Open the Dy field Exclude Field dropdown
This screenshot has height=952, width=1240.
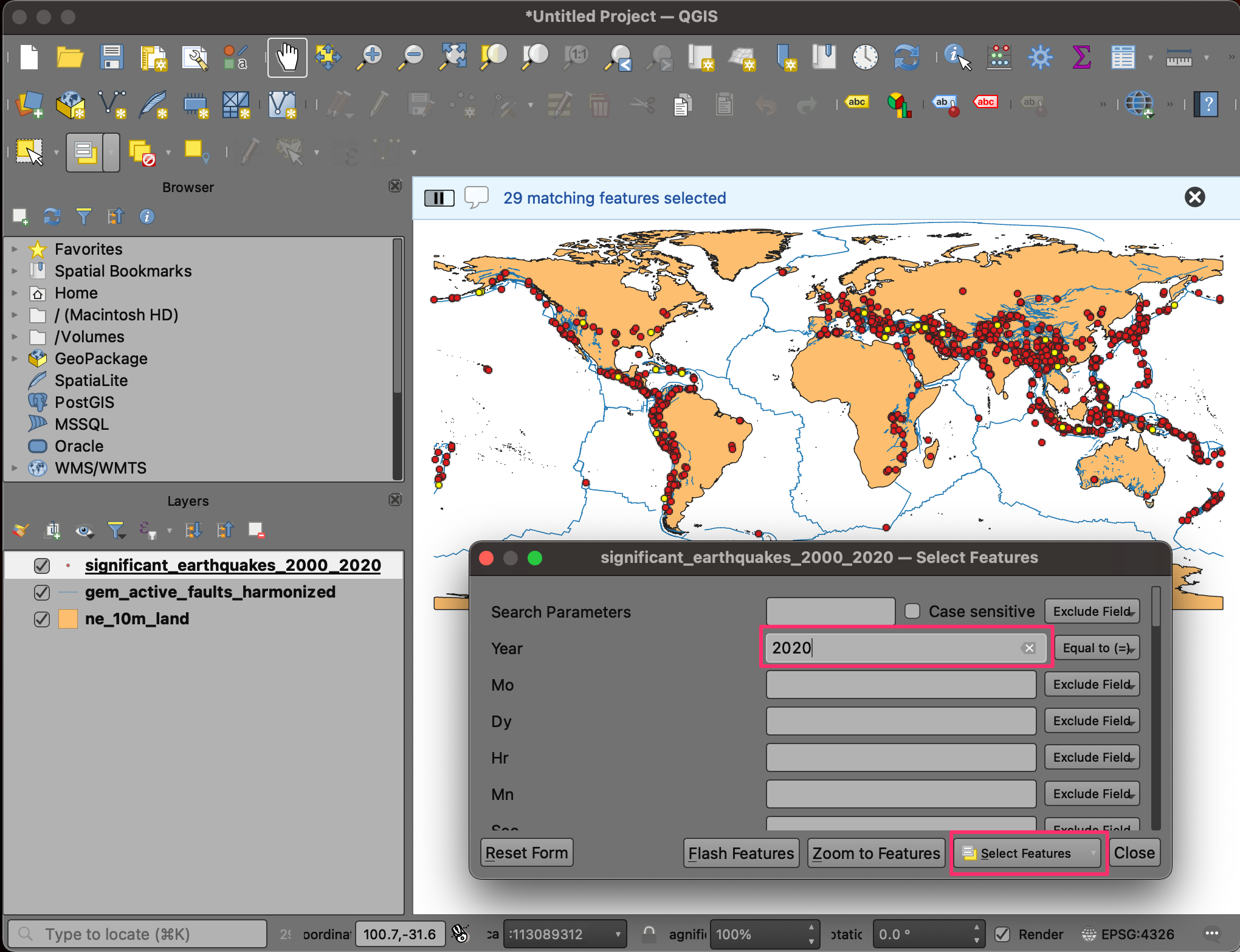1092,720
